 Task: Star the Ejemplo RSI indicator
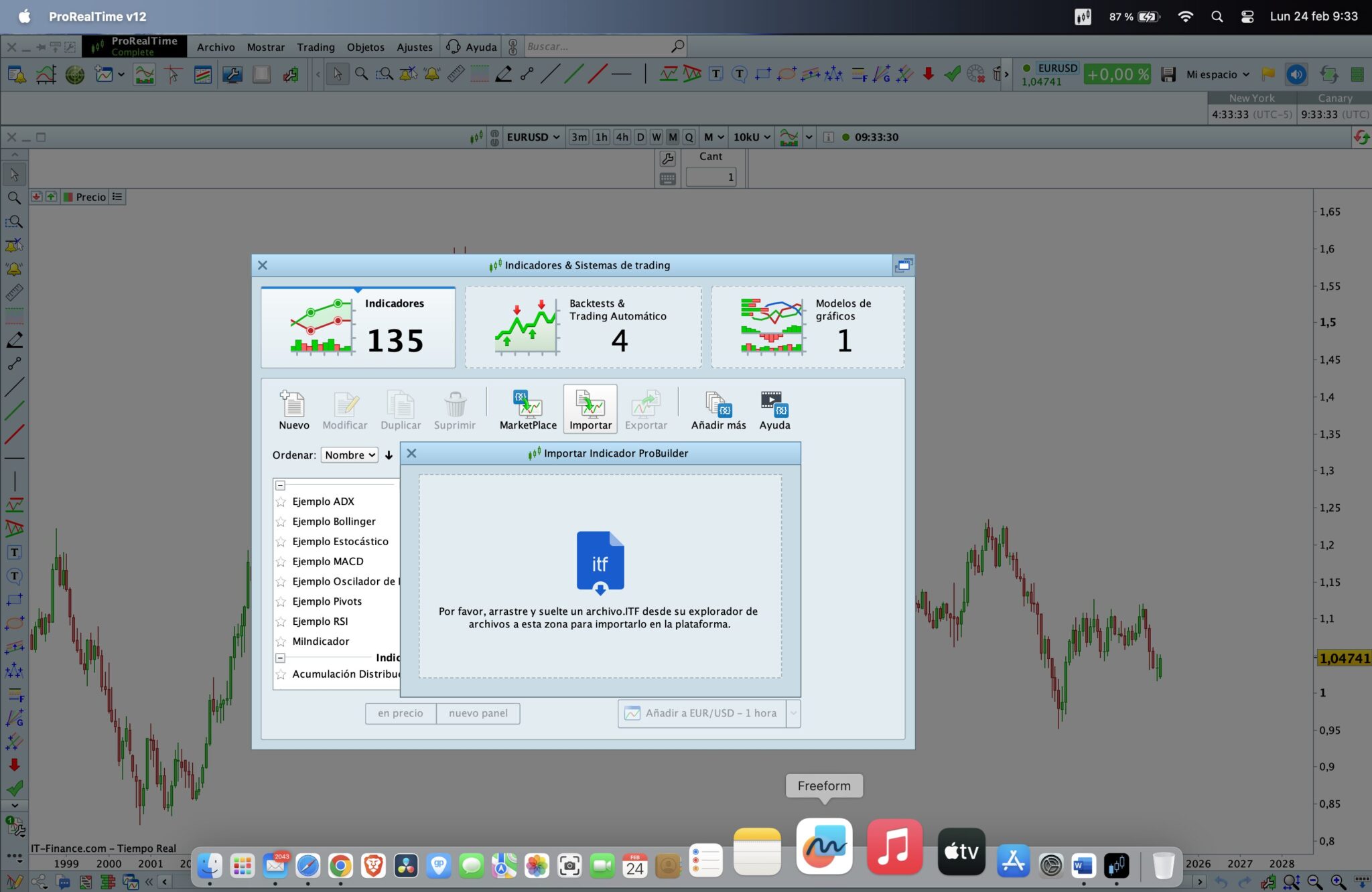(x=281, y=621)
